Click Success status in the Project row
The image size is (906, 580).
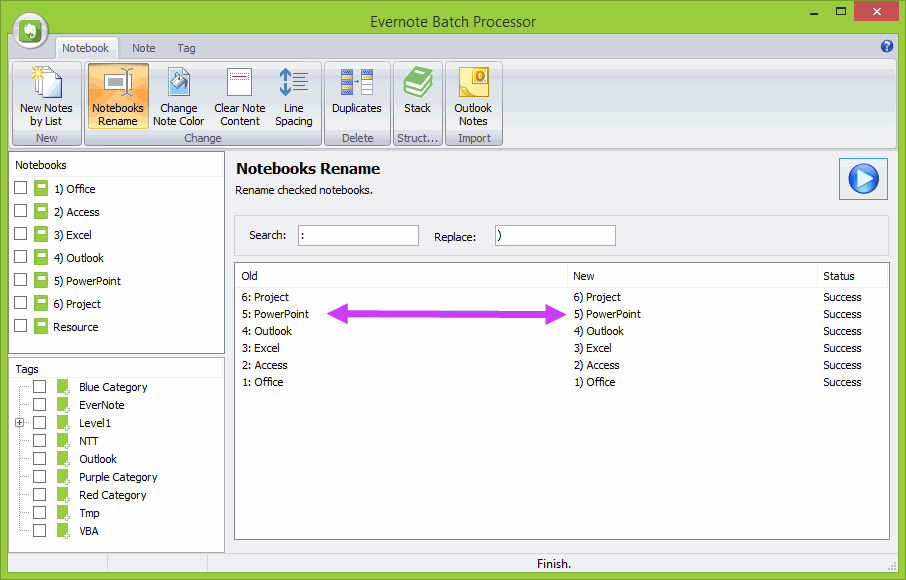[x=842, y=297]
